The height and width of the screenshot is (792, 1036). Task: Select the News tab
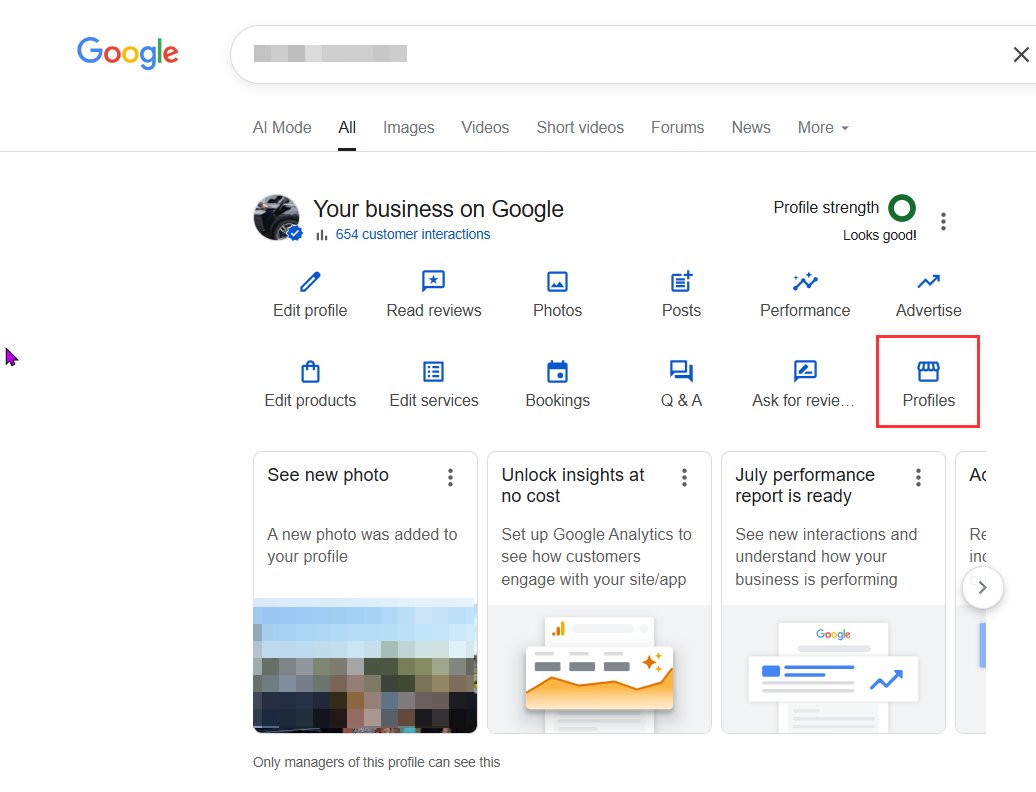pyautogui.click(x=750, y=127)
